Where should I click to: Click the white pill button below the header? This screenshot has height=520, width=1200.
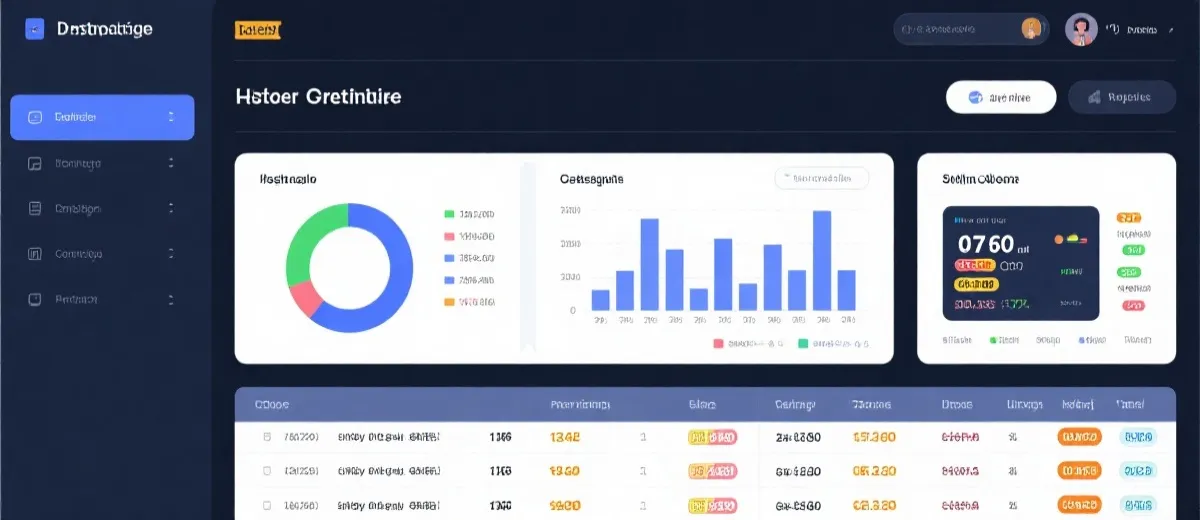click(1000, 97)
